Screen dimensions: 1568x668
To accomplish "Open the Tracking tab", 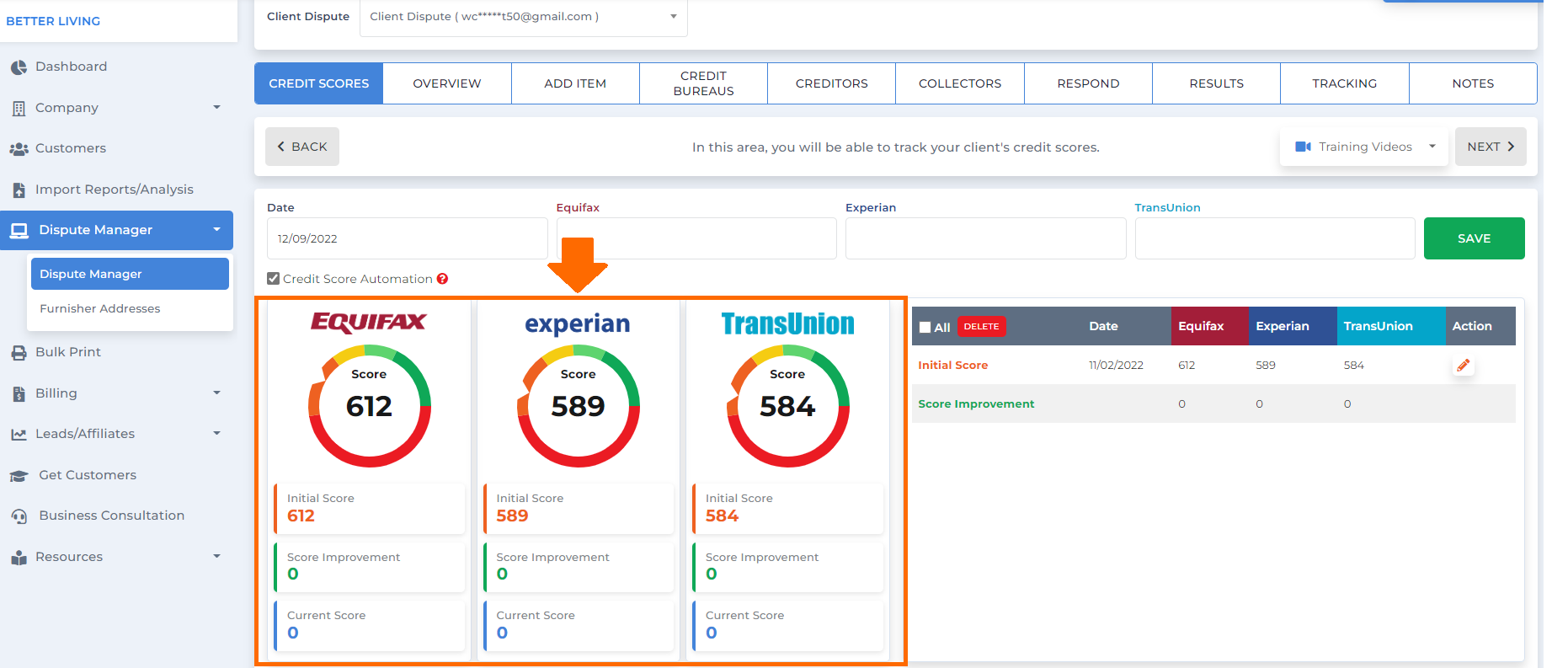I will coord(1344,83).
